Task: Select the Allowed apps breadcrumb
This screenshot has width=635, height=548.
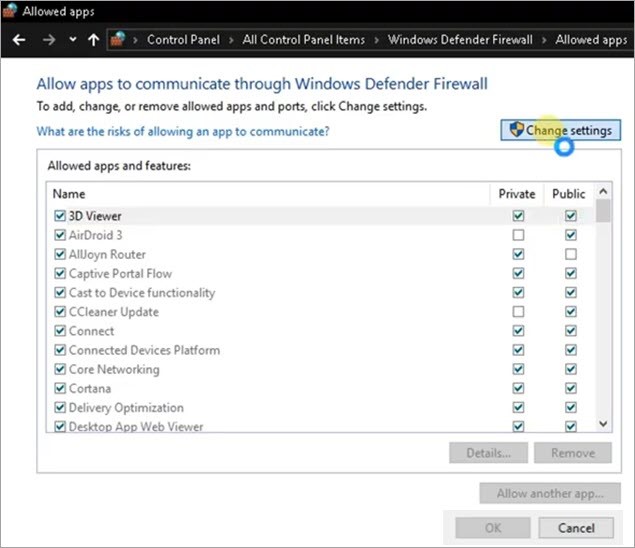Action: (591, 40)
